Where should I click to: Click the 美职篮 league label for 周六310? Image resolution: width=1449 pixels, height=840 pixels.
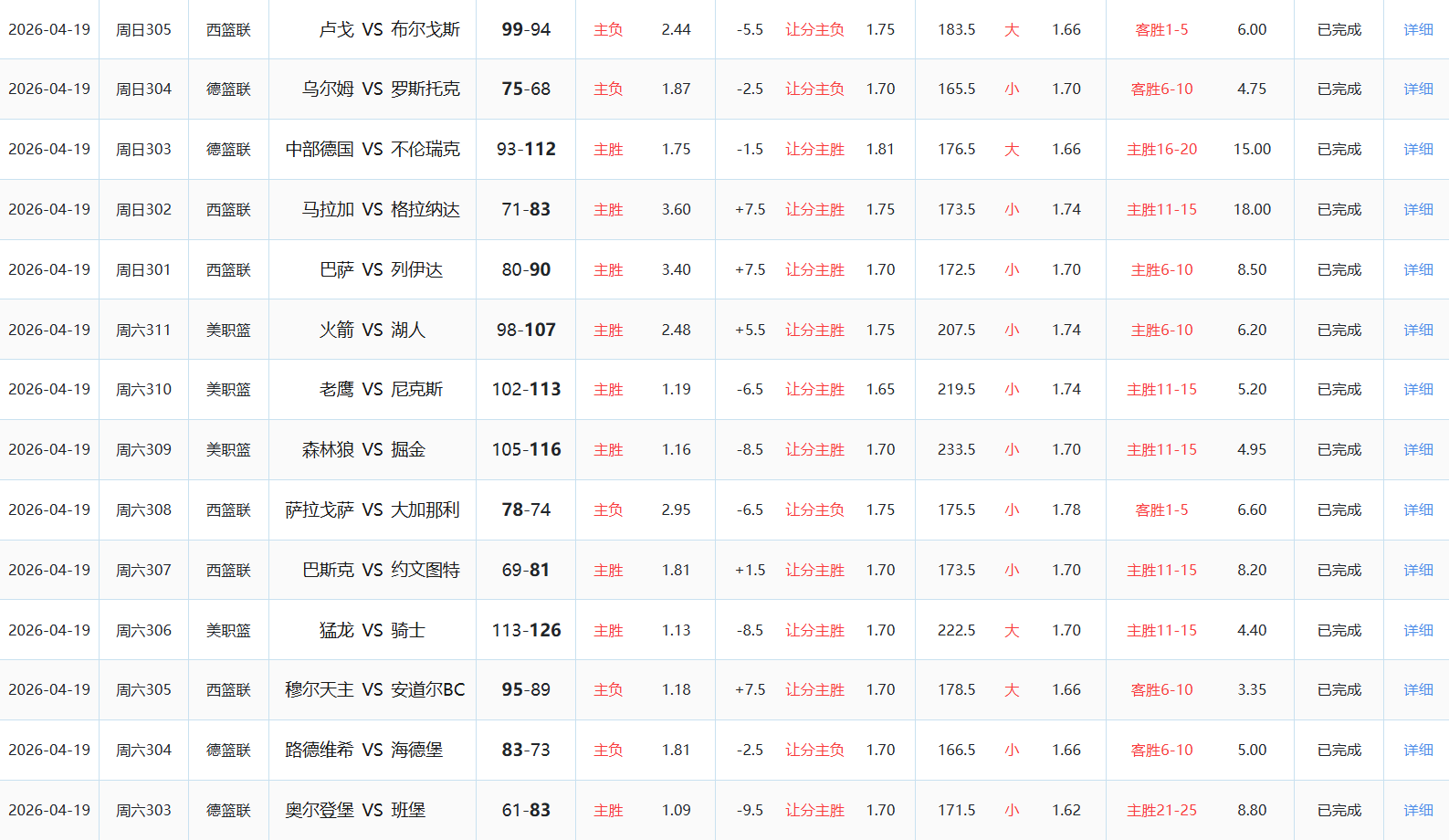(228, 389)
